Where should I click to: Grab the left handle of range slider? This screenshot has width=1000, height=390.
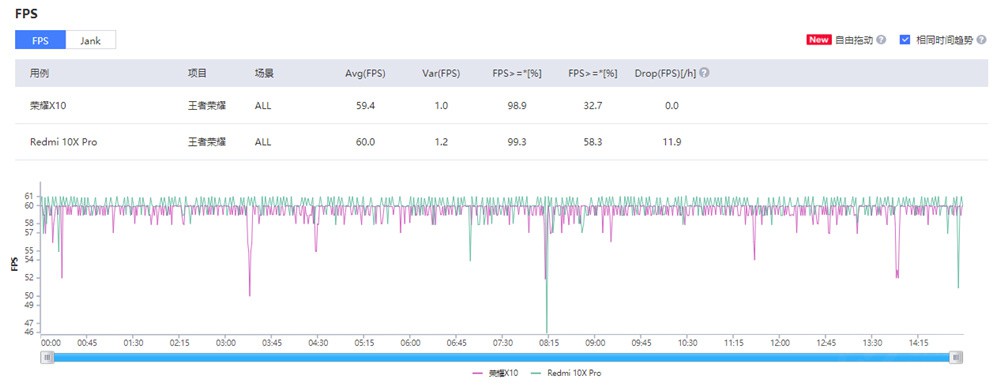point(47,358)
